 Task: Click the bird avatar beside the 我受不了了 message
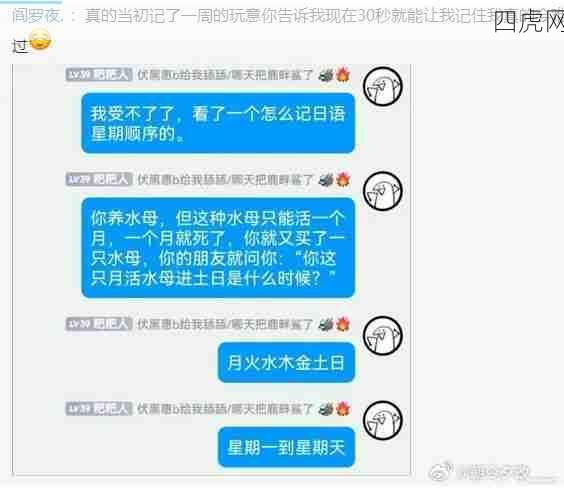coord(382,86)
